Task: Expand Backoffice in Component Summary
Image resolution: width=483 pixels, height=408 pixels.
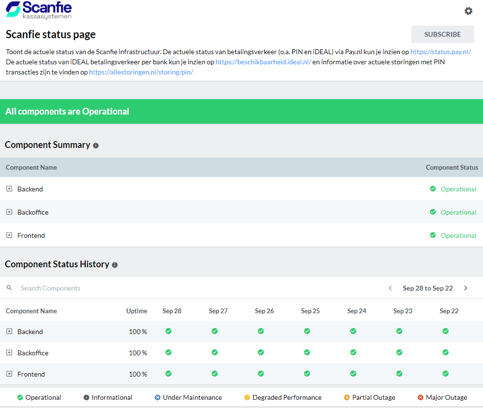Action: (9, 212)
